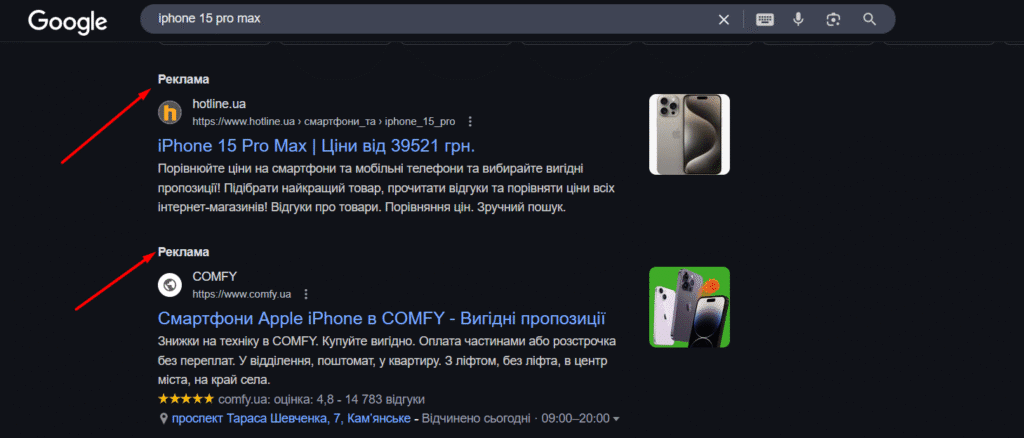Click the COMFY globe favicon

click(170, 285)
